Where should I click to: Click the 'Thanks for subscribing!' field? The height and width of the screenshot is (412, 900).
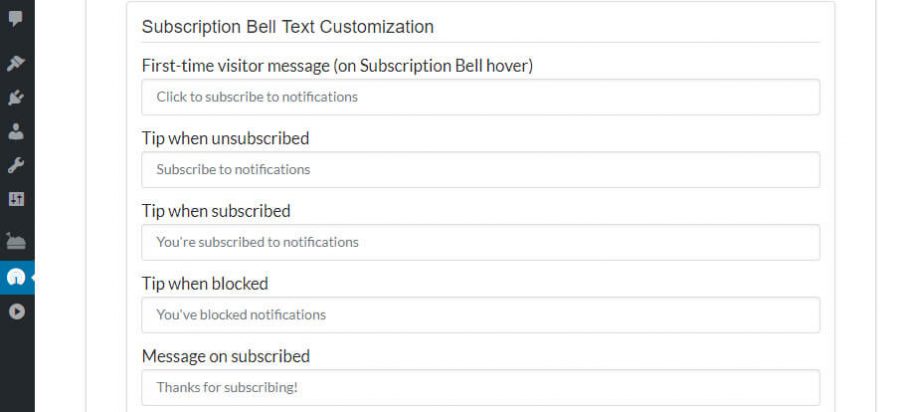pos(480,387)
